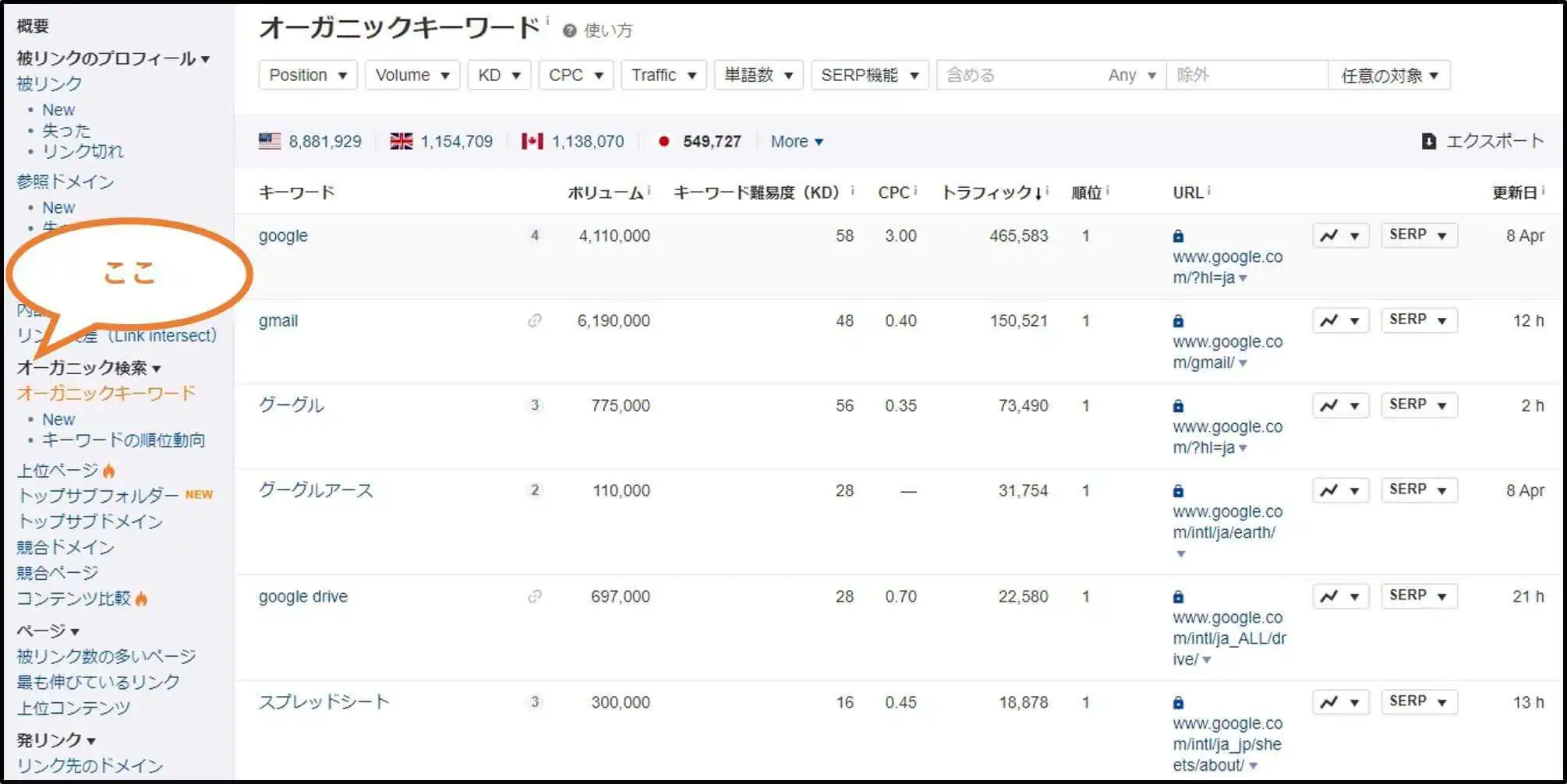Open the 使い方 help question icon
Screen dimensions: 1567x784
(570, 30)
